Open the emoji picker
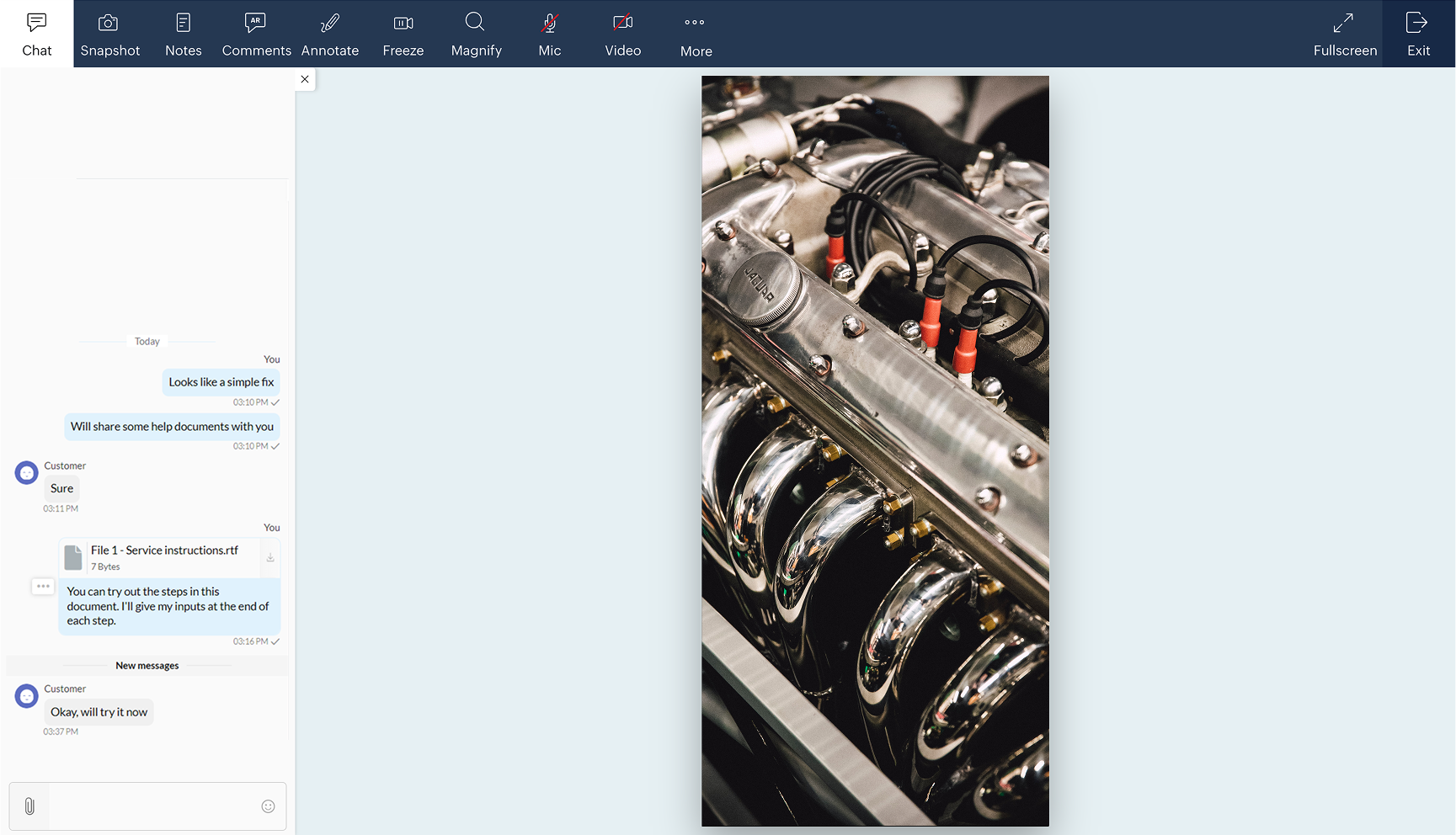This screenshot has width=1456, height=835. [268, 806]
